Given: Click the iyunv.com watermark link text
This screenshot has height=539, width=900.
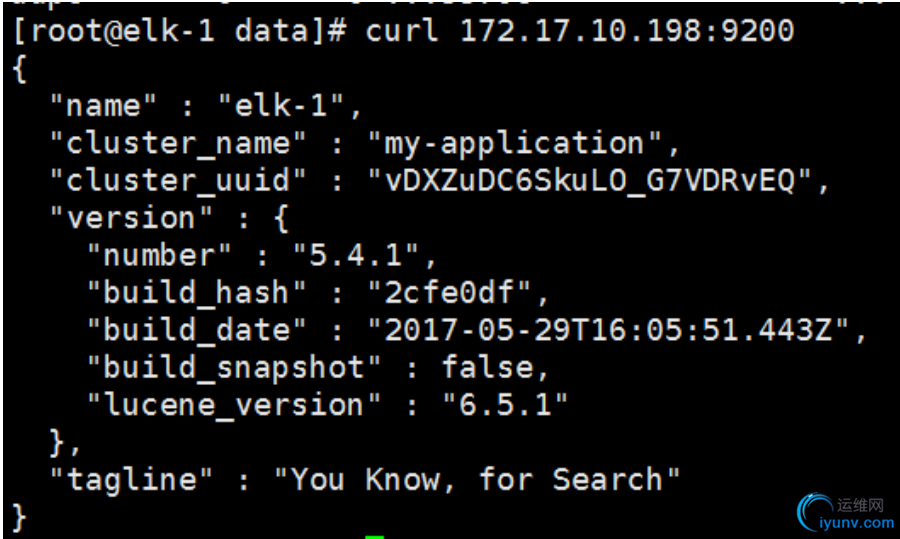Looking at the screenshot, I should pyautogui.click(x=857, y=523).
